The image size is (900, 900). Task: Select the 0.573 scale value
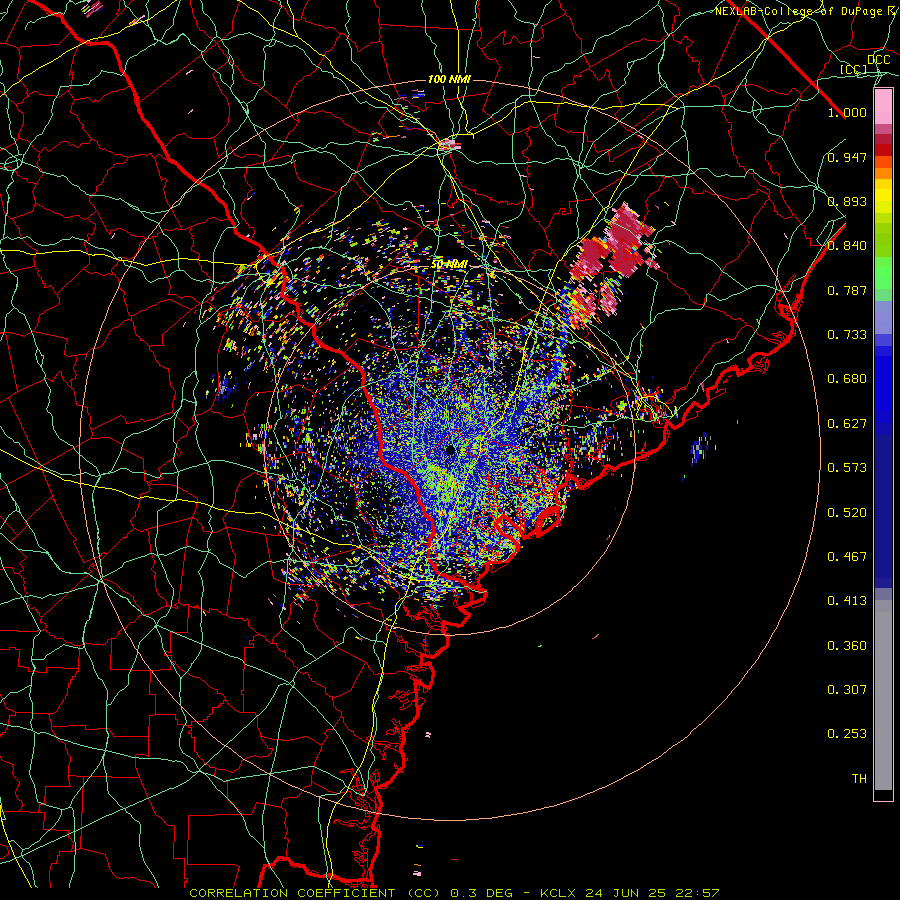847,468
